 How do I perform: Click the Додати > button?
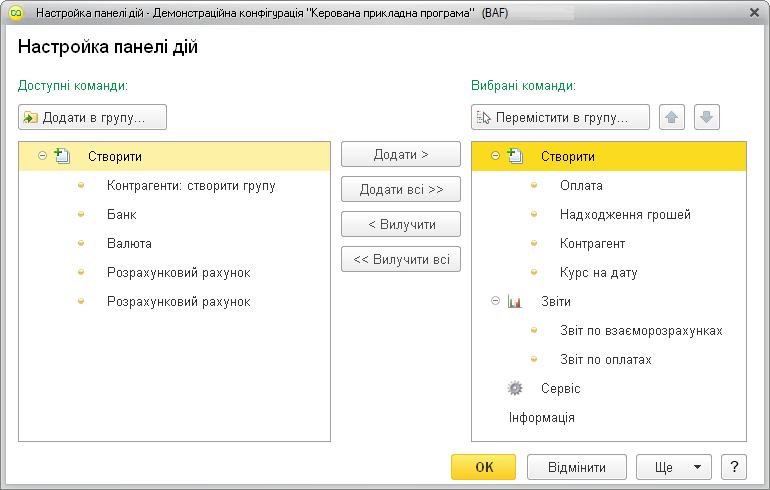(x=401, y=154)
